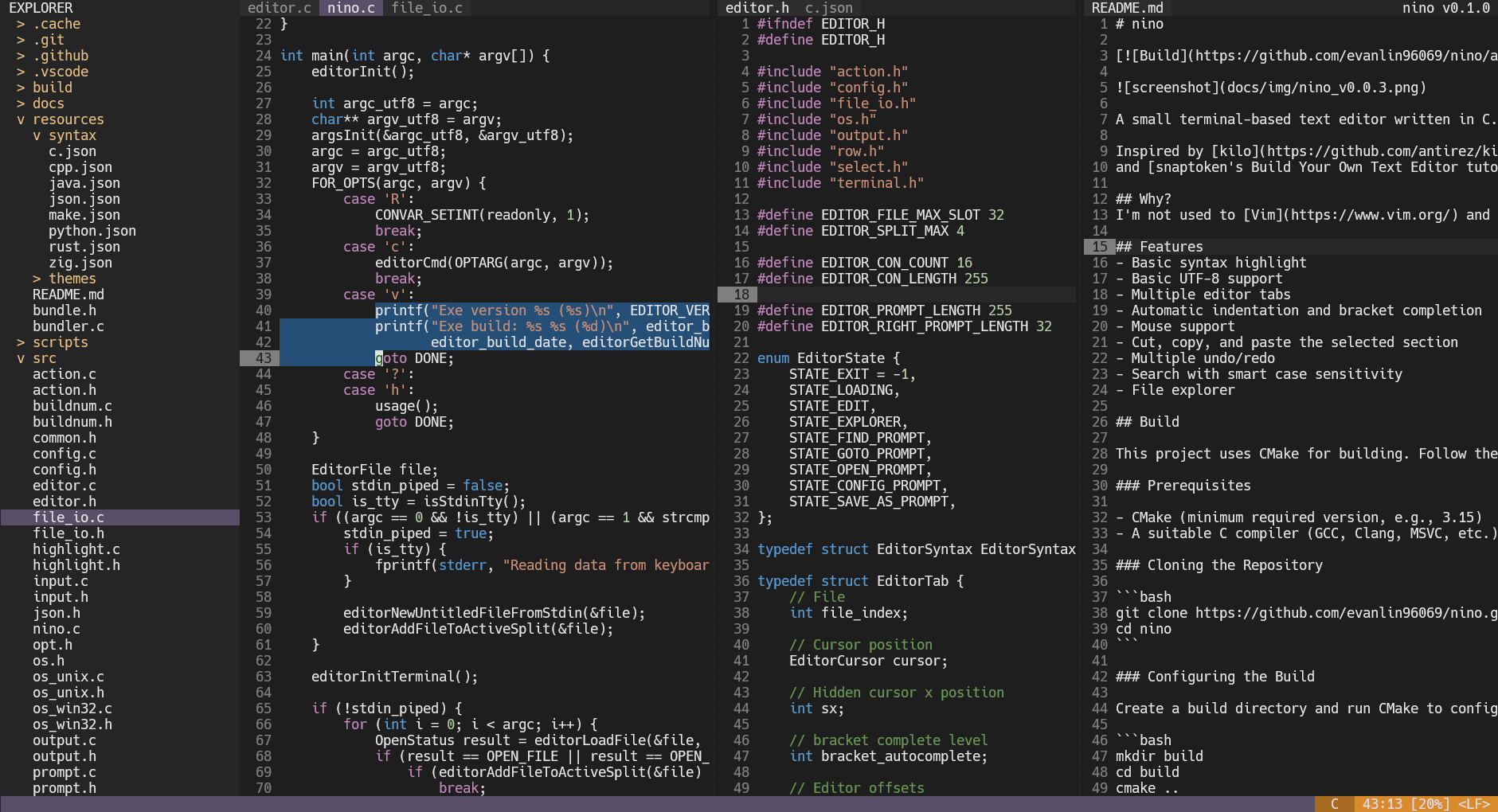Open c.json in syntax folder
1498x812 pixels.
pos(72,151)
